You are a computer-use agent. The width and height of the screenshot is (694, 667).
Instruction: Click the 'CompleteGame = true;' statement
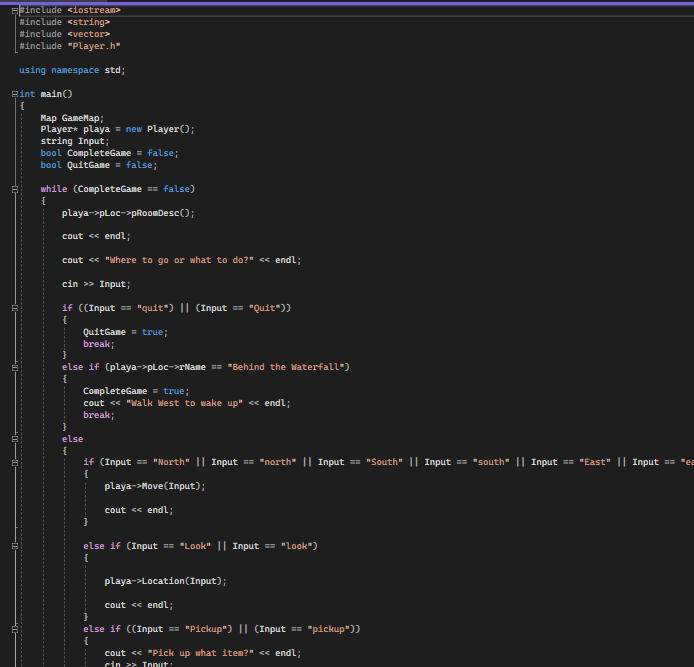[x=136, y=391]
